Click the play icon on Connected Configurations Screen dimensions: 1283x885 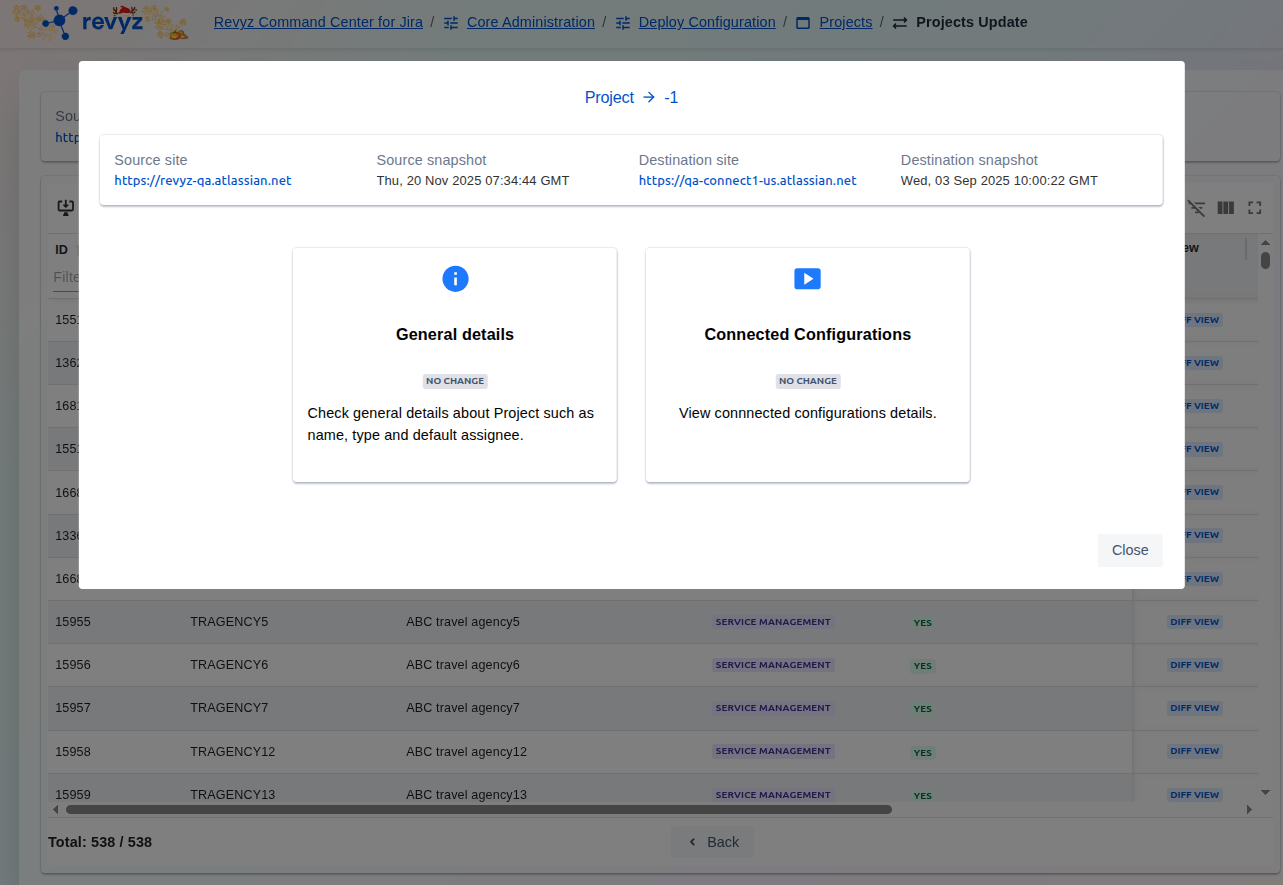point(807,279)
